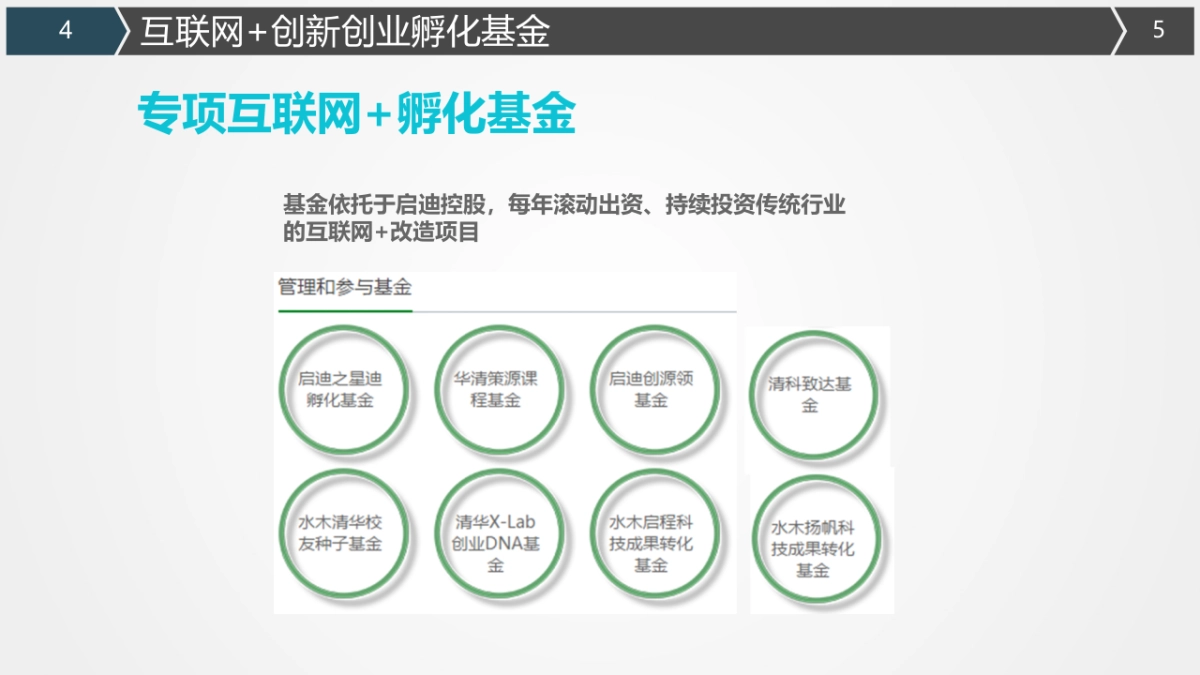Screen dimensions: 1200x675
Task: Select the 启迪之星迪孵化基金 circle icon
Action: tap(345, 391)
